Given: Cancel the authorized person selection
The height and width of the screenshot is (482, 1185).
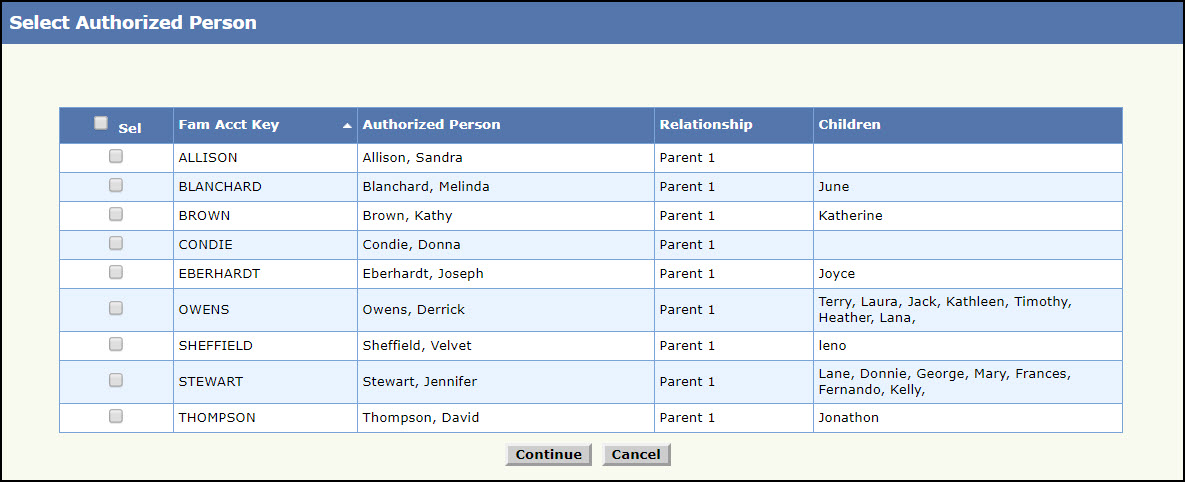Looking at the screenshot, I should tap(636, 455).
